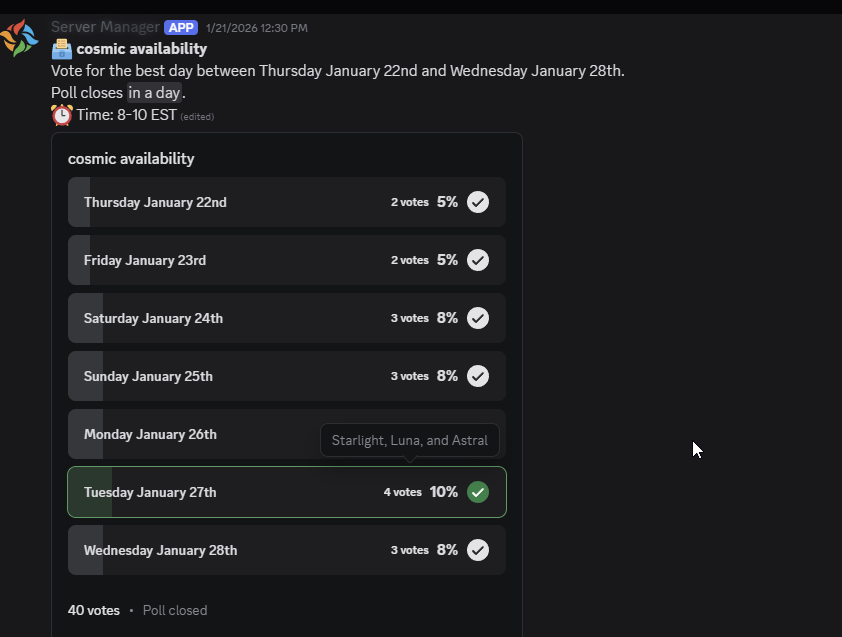Toggle the Friday January 23rd checkmark
The width and height of the screenshot is (842, 637).
click(478, 260)
